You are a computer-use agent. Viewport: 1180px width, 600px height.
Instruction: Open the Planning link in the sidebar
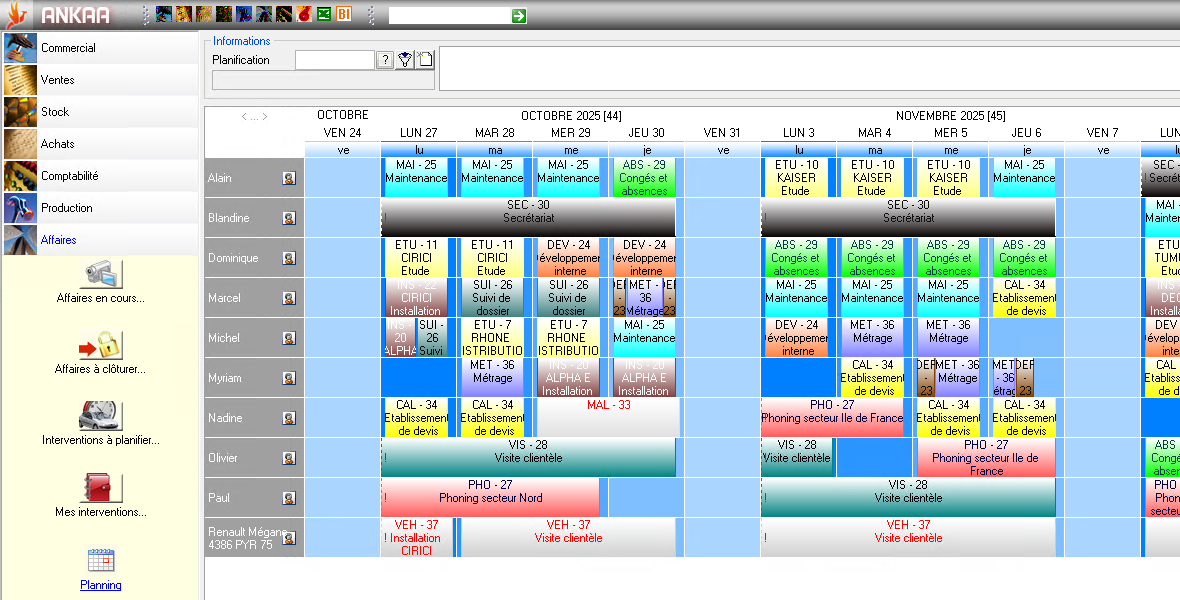[x=101, y=585]
